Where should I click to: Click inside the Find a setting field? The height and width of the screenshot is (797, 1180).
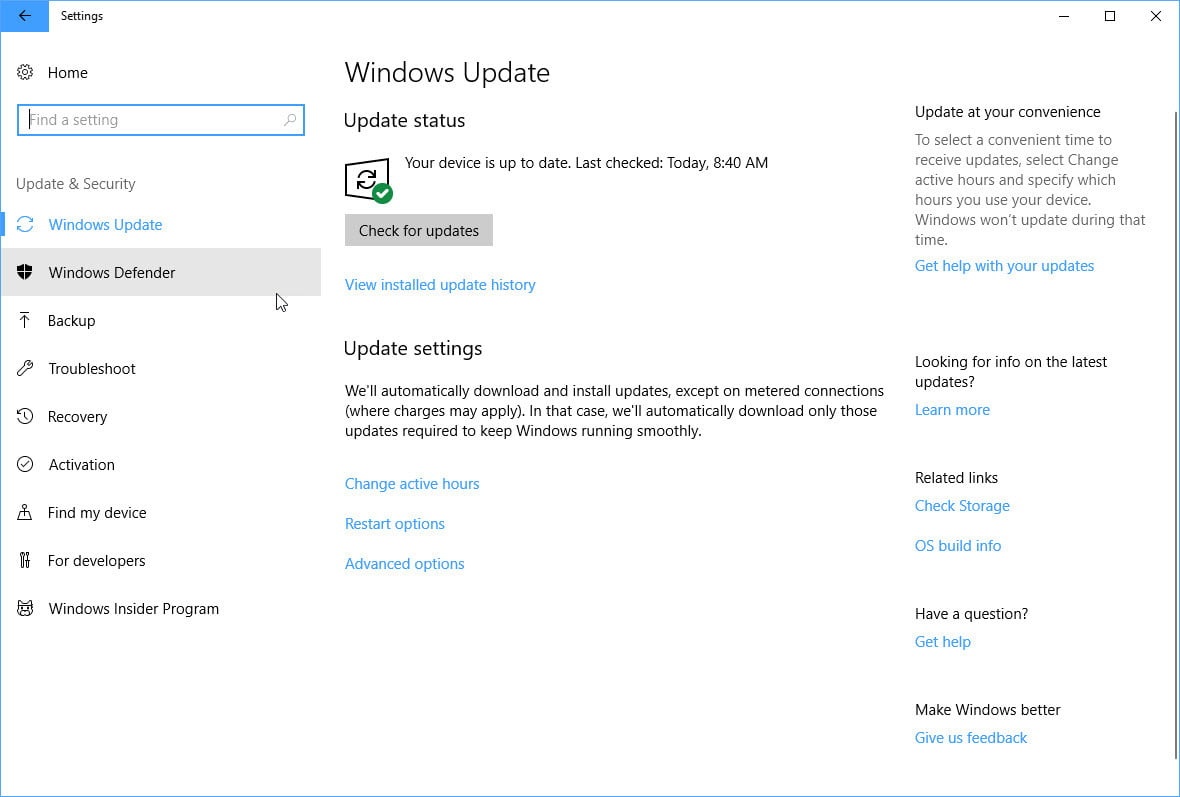point(150,120)
